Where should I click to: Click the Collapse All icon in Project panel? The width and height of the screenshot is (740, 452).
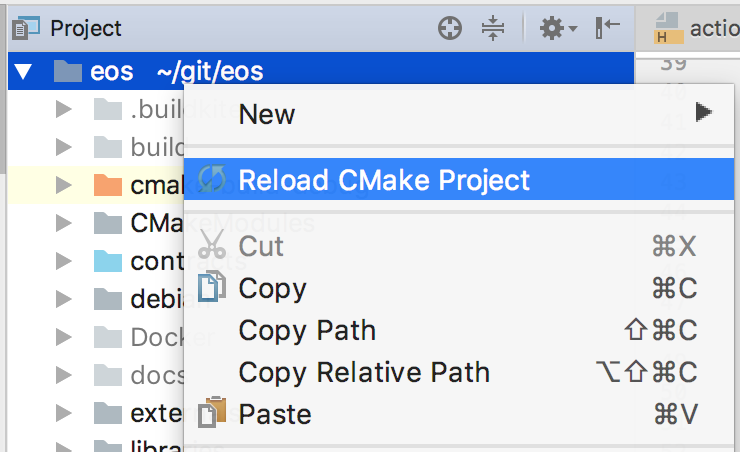[493, 28]
